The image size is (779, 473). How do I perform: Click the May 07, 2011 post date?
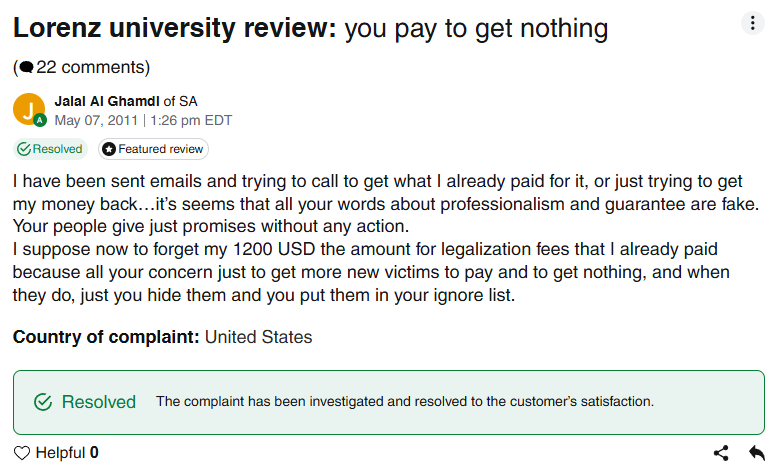coord(97,120)
